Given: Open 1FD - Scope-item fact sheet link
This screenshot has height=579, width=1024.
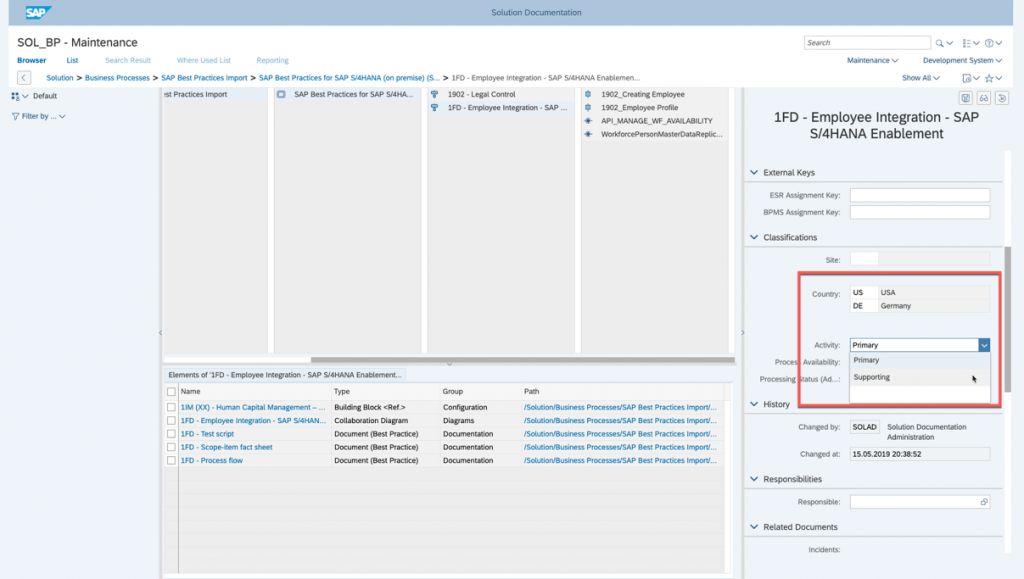Looking at the screenshot, I should coord(227,447).
